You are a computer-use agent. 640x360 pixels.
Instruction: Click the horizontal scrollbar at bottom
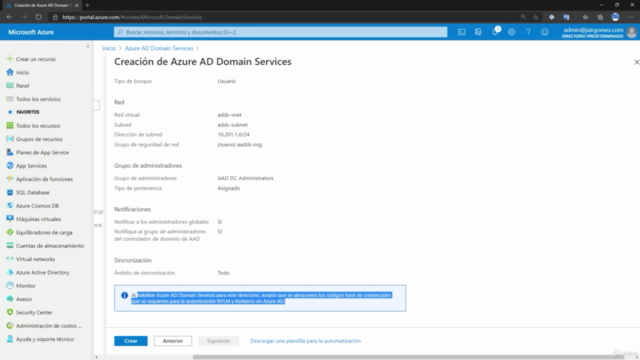click(x=408, y=357)
